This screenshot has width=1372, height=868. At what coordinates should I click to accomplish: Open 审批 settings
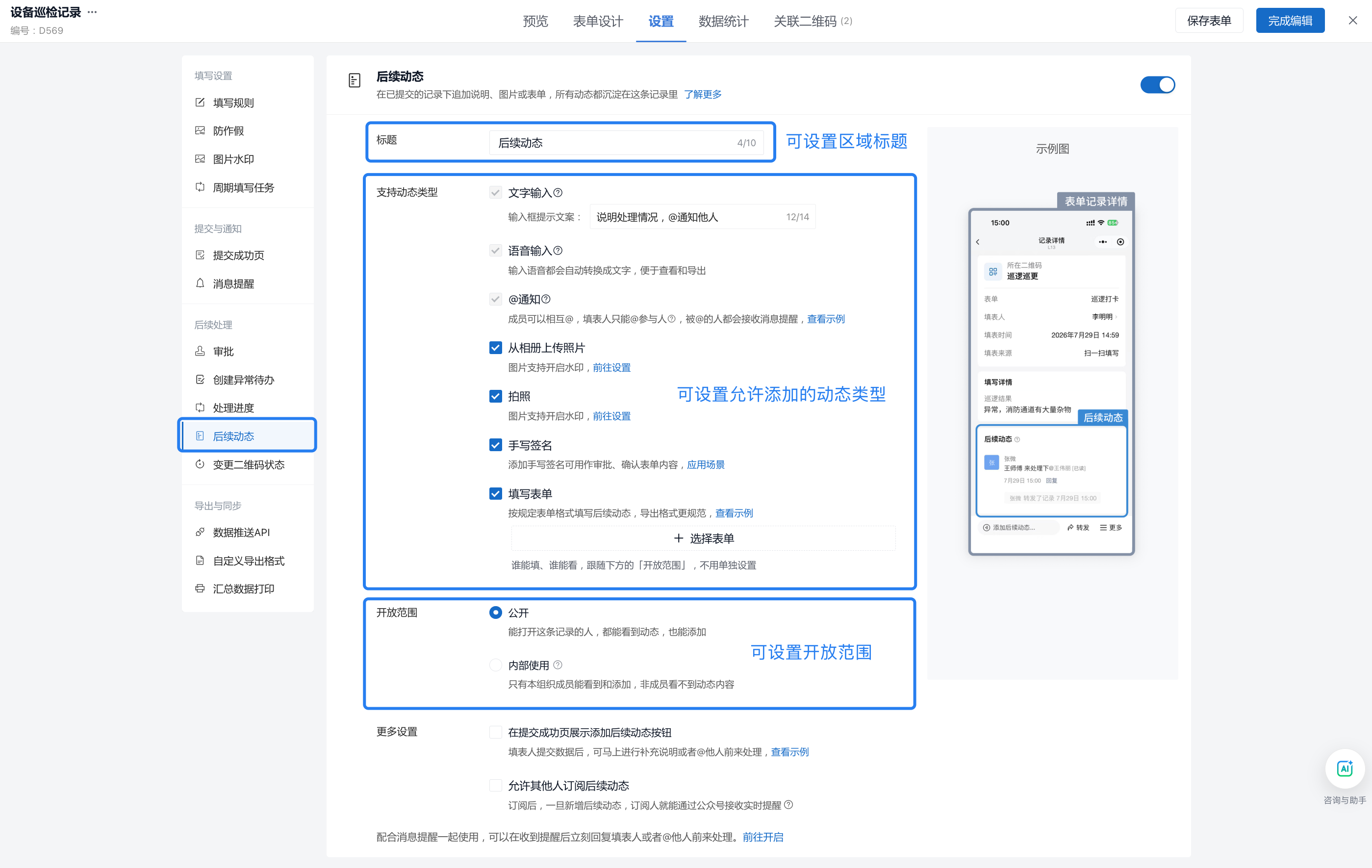247,351
